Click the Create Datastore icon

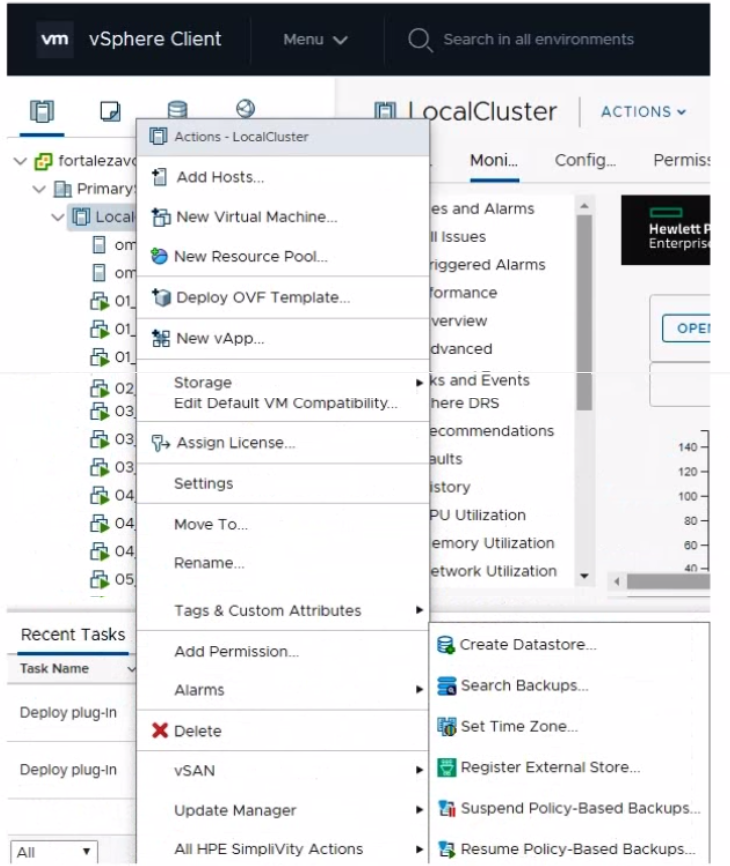click(x=446, y=645)
